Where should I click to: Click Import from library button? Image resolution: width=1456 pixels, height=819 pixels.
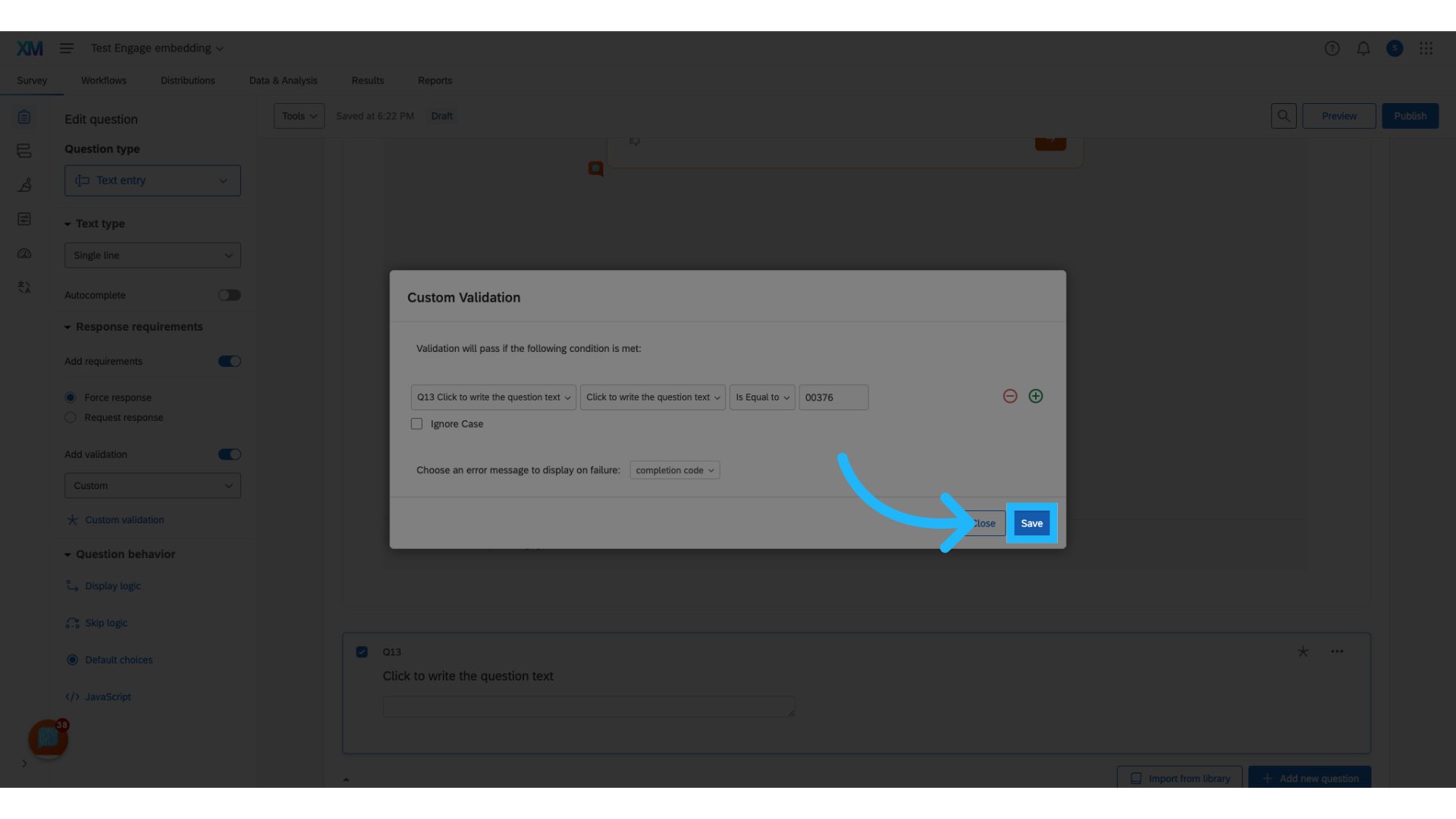1180,778
